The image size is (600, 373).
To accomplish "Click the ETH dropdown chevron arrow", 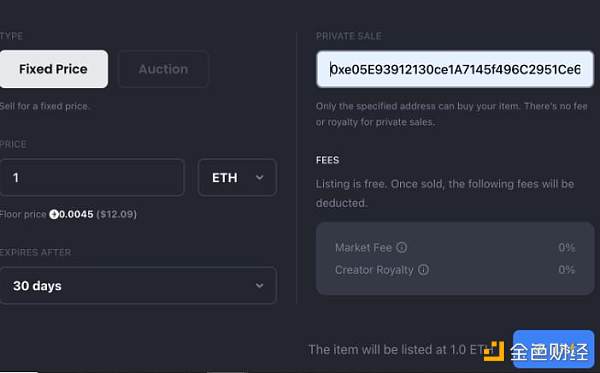I will (259, 178).
